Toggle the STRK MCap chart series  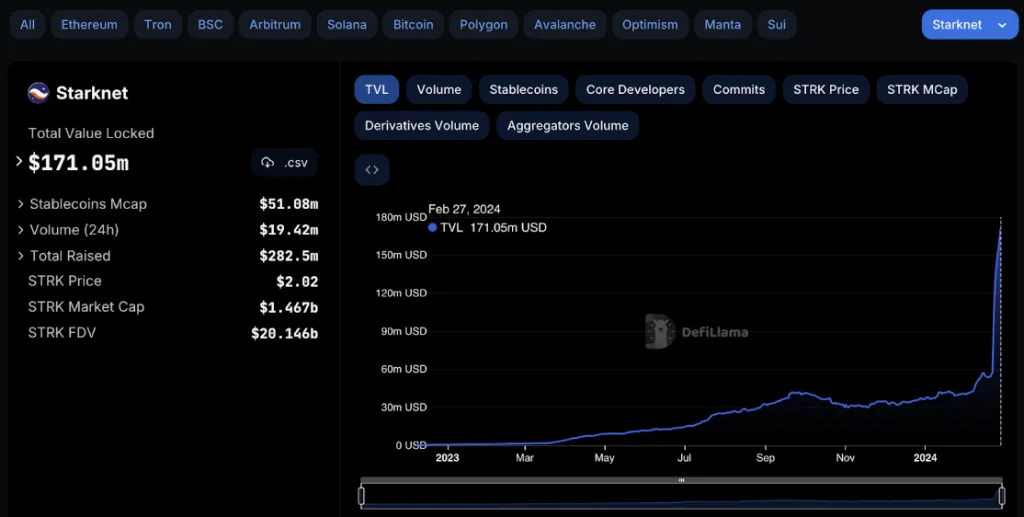tap(922, 89)
